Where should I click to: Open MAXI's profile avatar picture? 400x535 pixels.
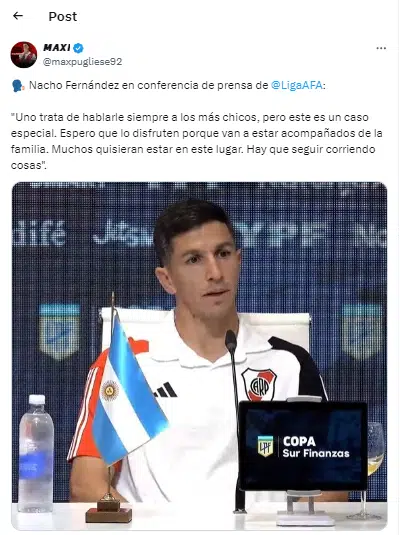[24, 55]
